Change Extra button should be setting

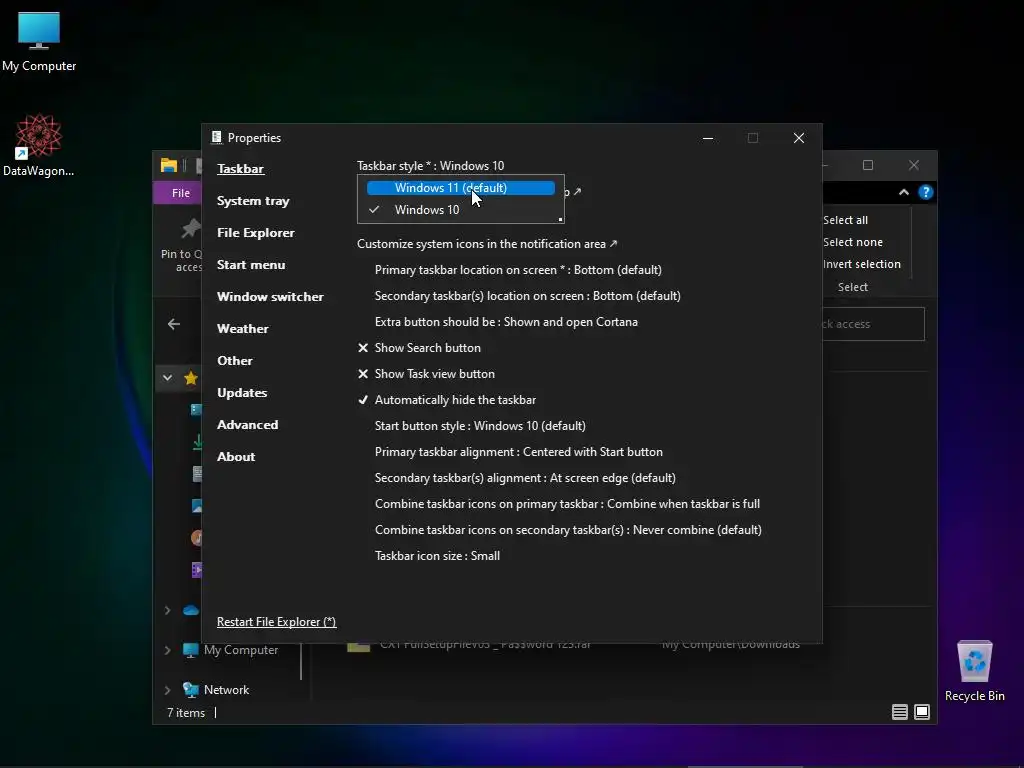point(506,322)
